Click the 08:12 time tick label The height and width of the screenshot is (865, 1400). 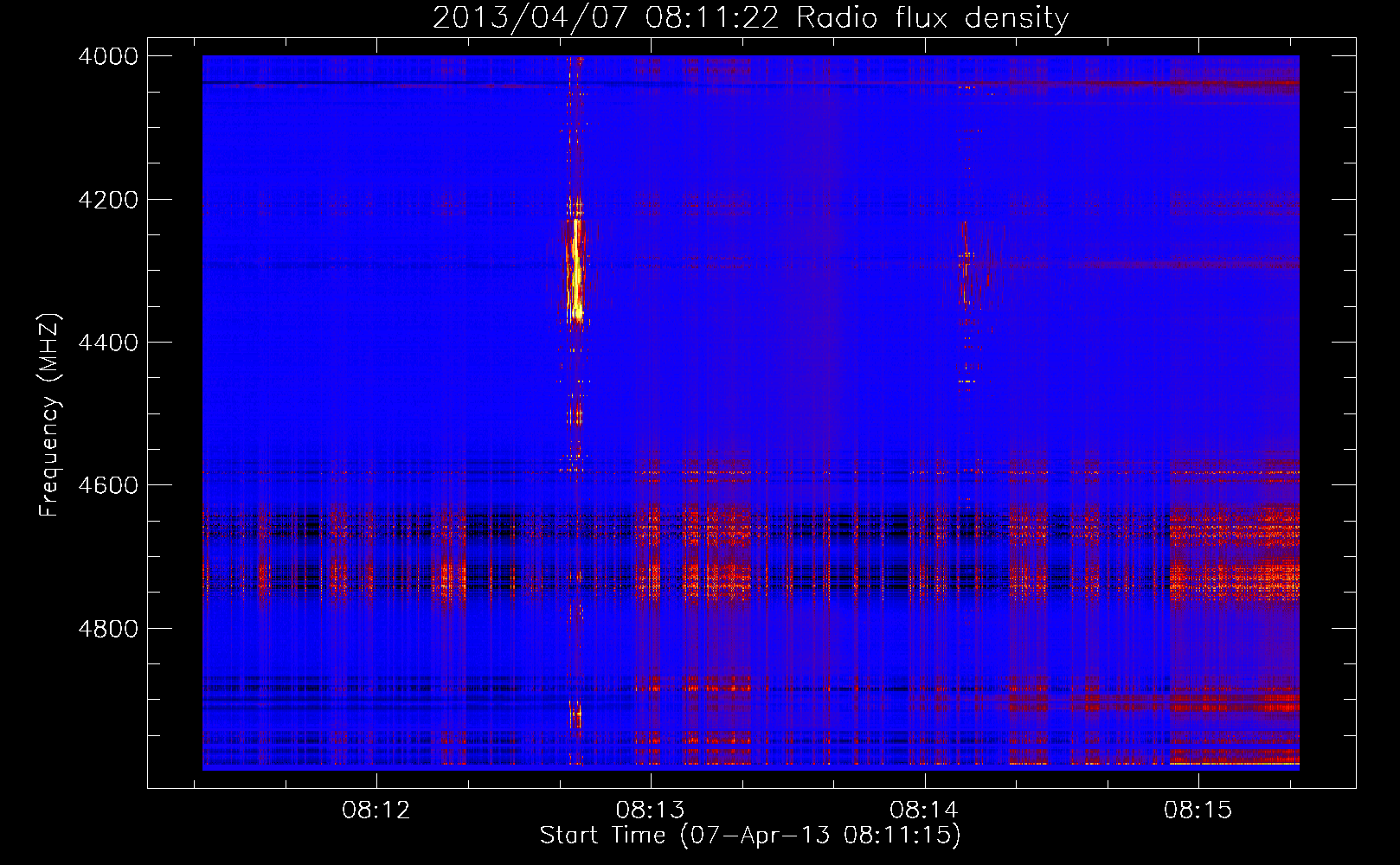[x=376, y=811]
